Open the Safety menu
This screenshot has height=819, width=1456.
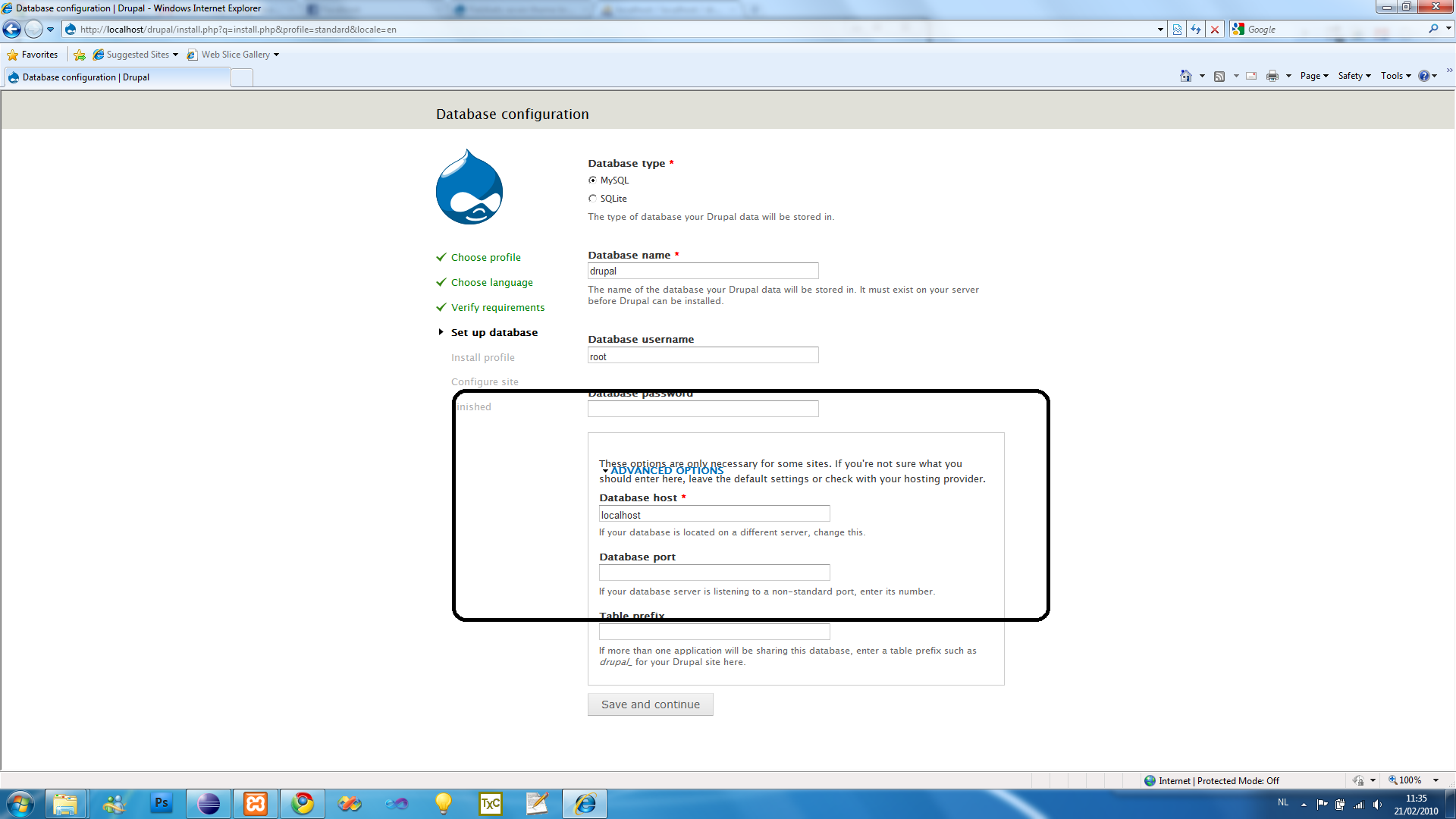[x=1354, y=76]
